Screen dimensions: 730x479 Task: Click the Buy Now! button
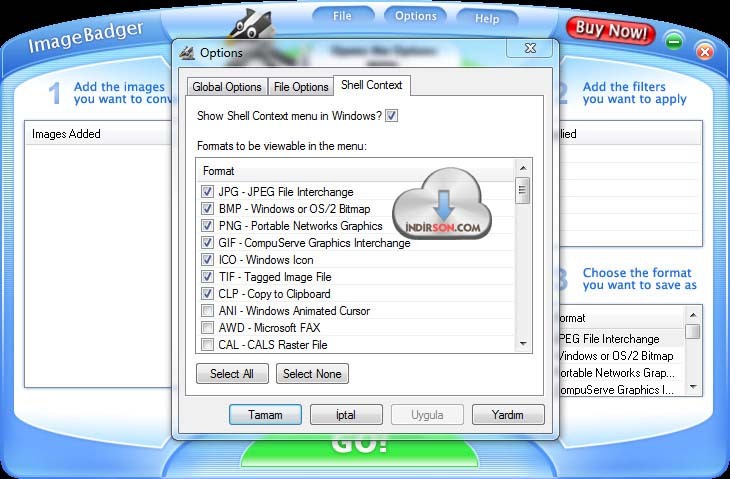pyautogui.click(x=611, y=31)
